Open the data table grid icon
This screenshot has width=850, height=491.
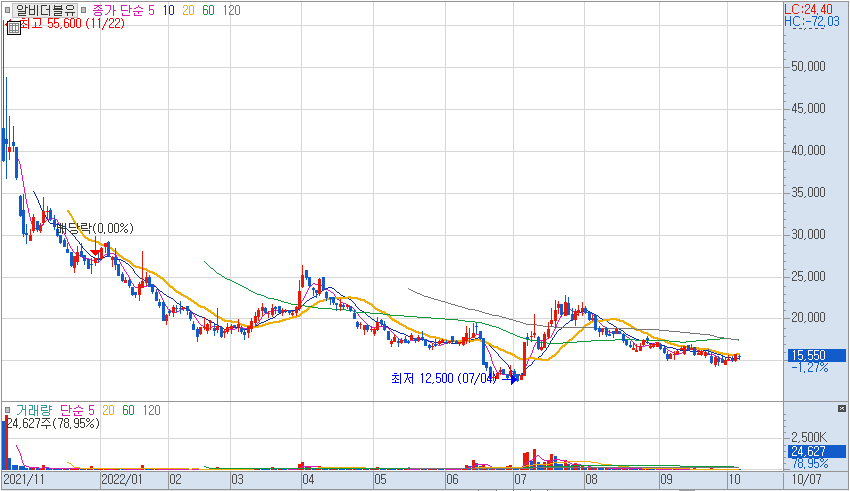pyautogui.click(x=14, y=28)
